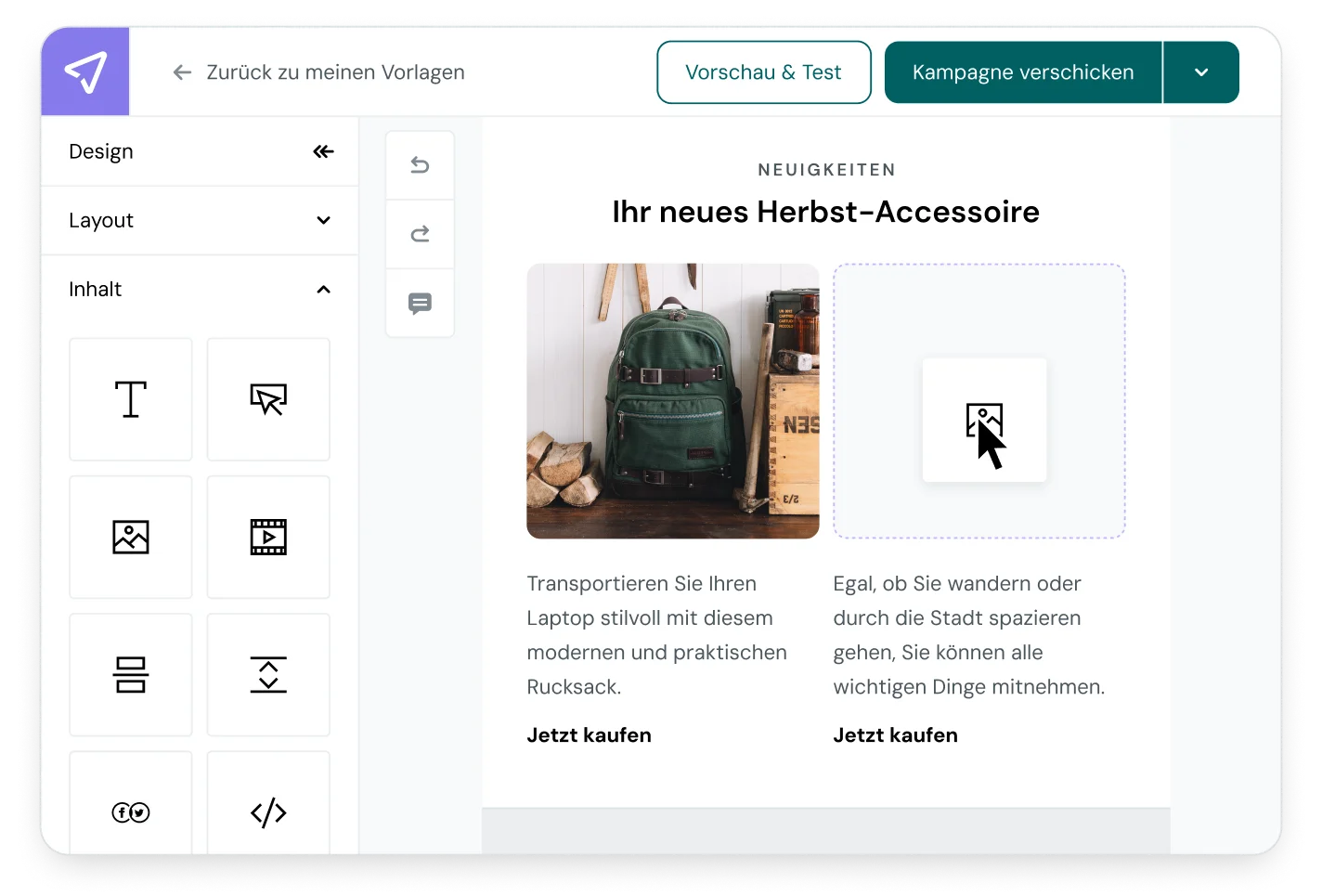The image size is (1322, 896).
Task: Select the Social media content block
Action: coord(131,812)
